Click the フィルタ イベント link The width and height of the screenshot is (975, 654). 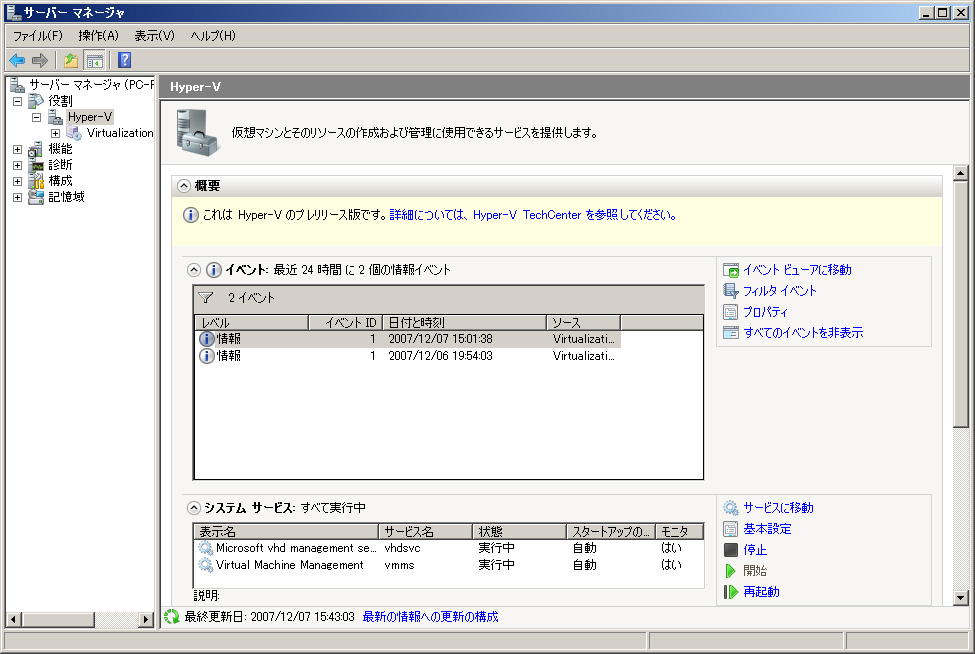pyautogui.click(x=780, y=291)
